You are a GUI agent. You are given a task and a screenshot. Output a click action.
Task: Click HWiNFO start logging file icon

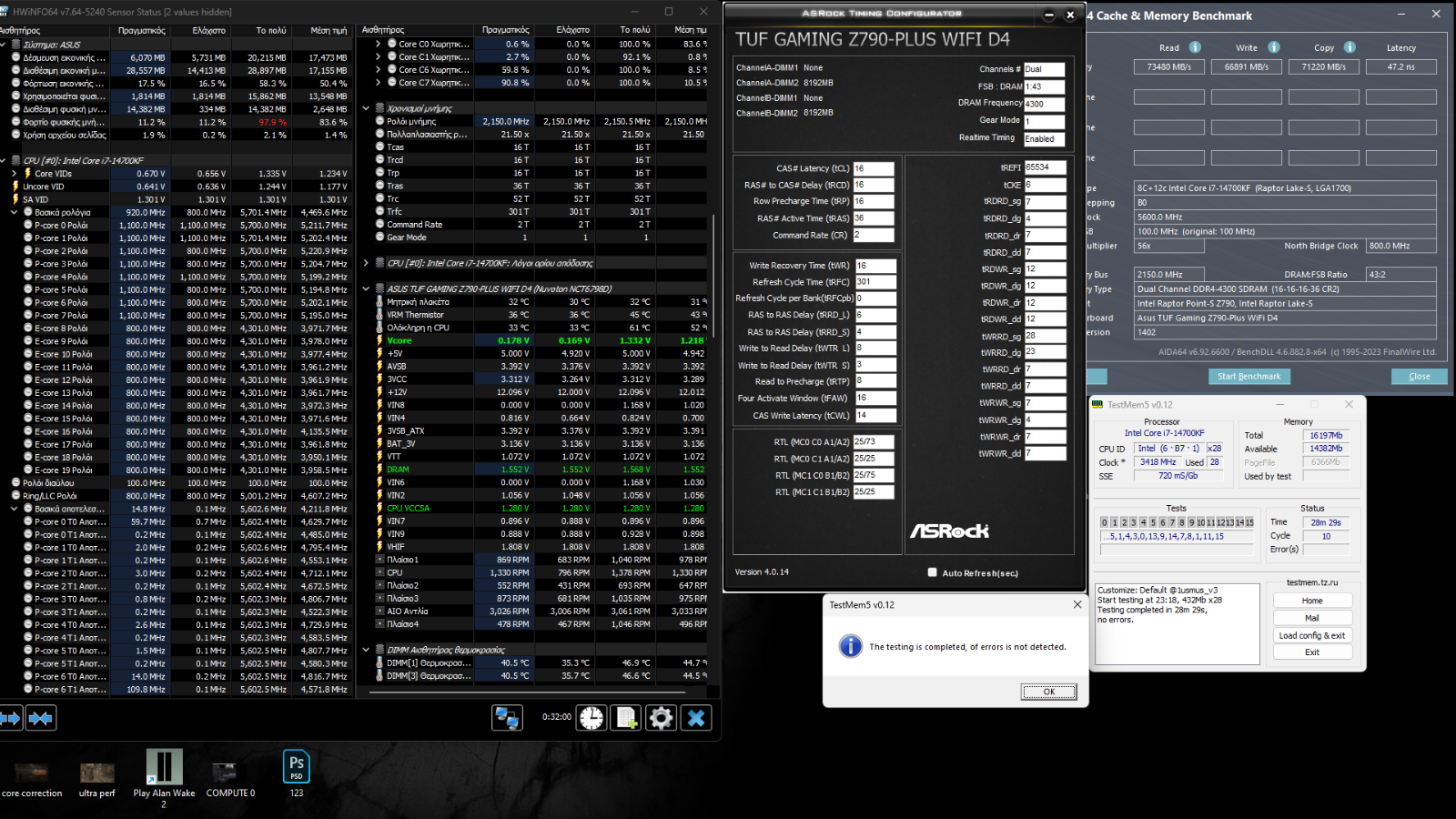tap(626, 718)
